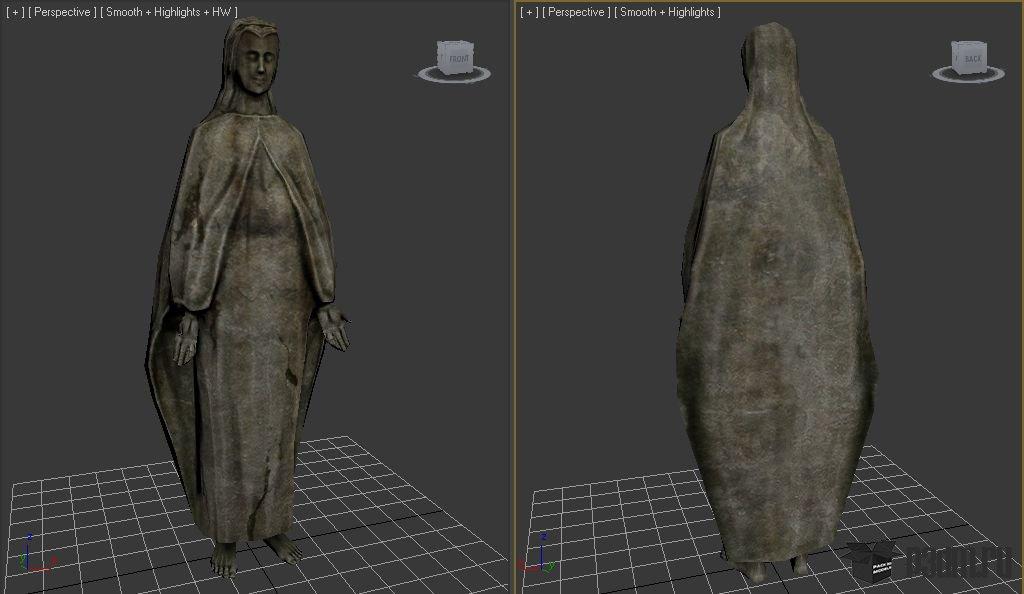Click the statue's downturned hand in the left viewport
This screenshot has height=594, width=1024.
click(x=186, y=341)
